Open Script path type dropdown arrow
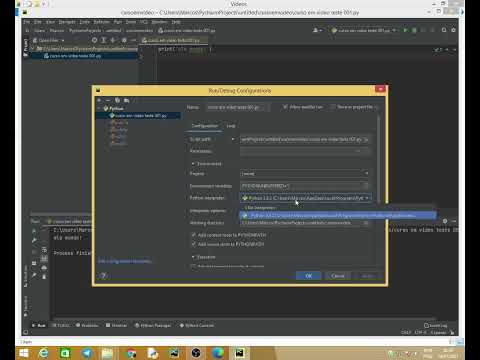The width and height of the screenshot is (480, 360). coord(233,139)
